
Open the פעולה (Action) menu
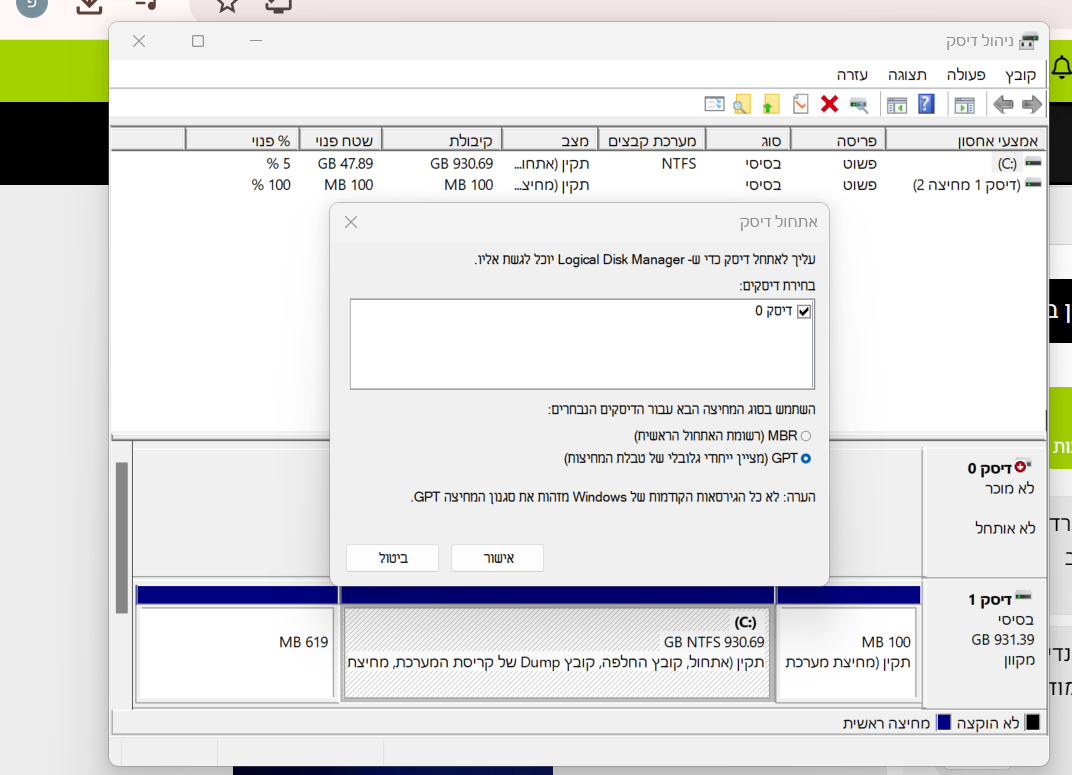click(966, 75)
